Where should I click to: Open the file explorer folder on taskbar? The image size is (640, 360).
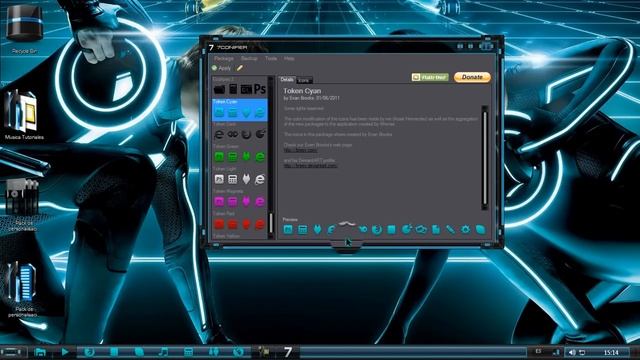(40, 352)
